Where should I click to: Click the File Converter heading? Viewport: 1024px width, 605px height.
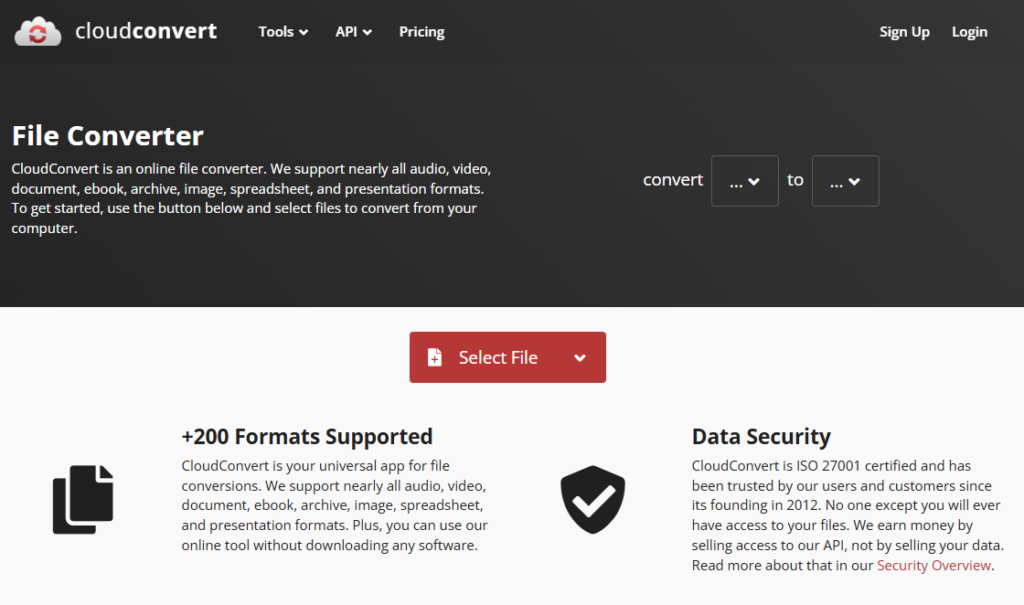pyautogui.click(x=108, y=136)
